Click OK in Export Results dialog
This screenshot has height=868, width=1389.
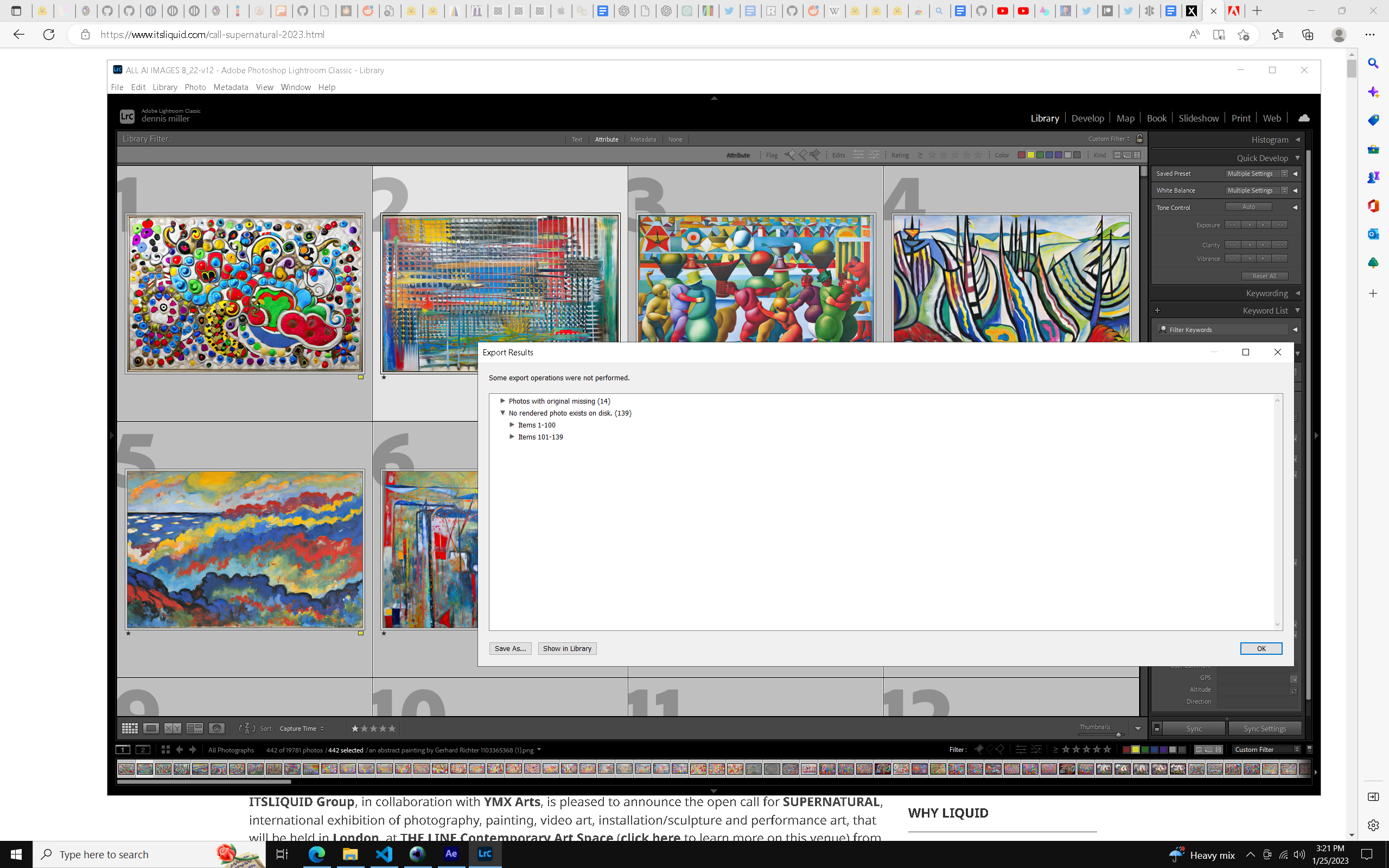click(1260, 648)
